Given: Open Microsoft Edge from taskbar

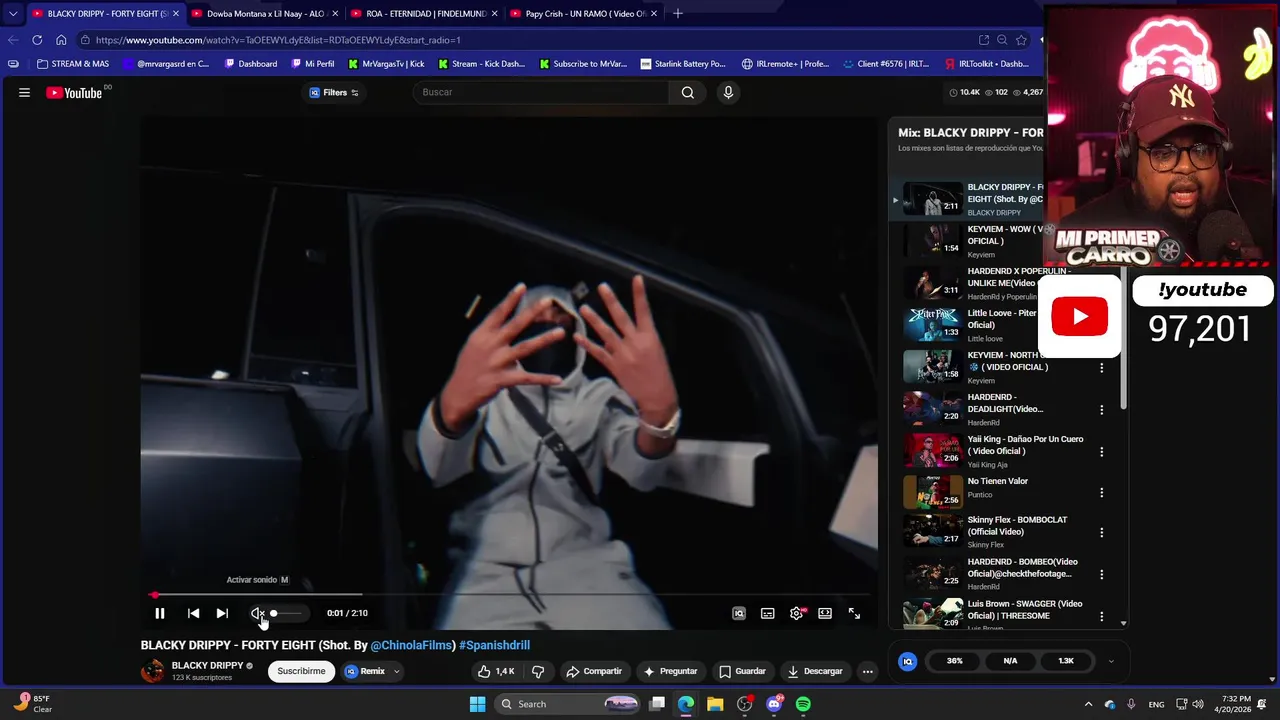Looking at the screenshot, I should [x=686, y=704].
